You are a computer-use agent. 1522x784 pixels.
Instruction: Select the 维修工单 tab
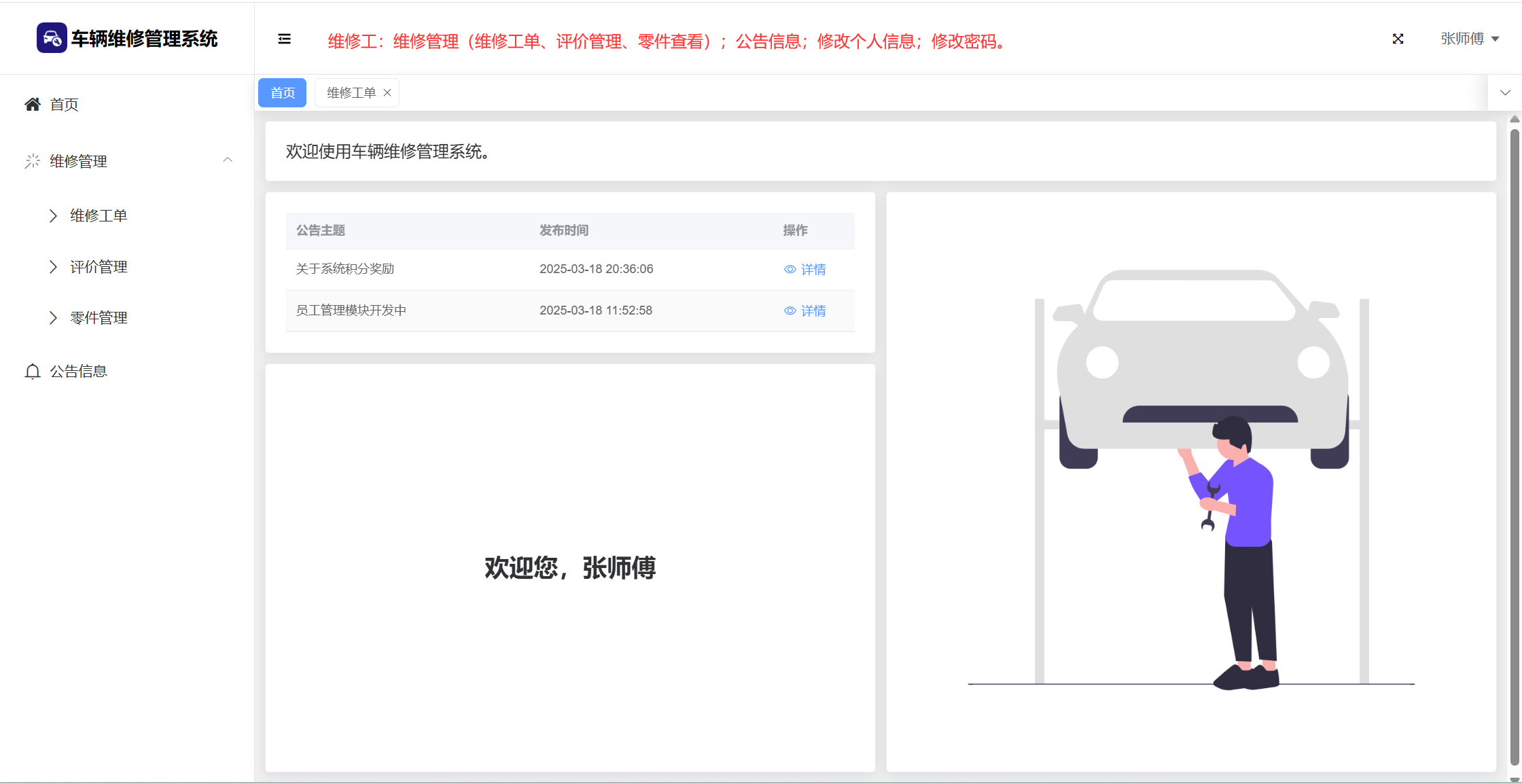351,92
